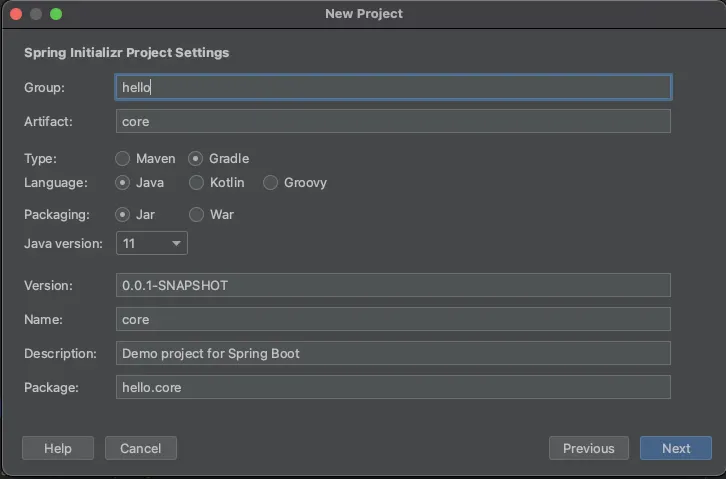Proceed with the Next button

pyautogui.click(x=676, y=448)
